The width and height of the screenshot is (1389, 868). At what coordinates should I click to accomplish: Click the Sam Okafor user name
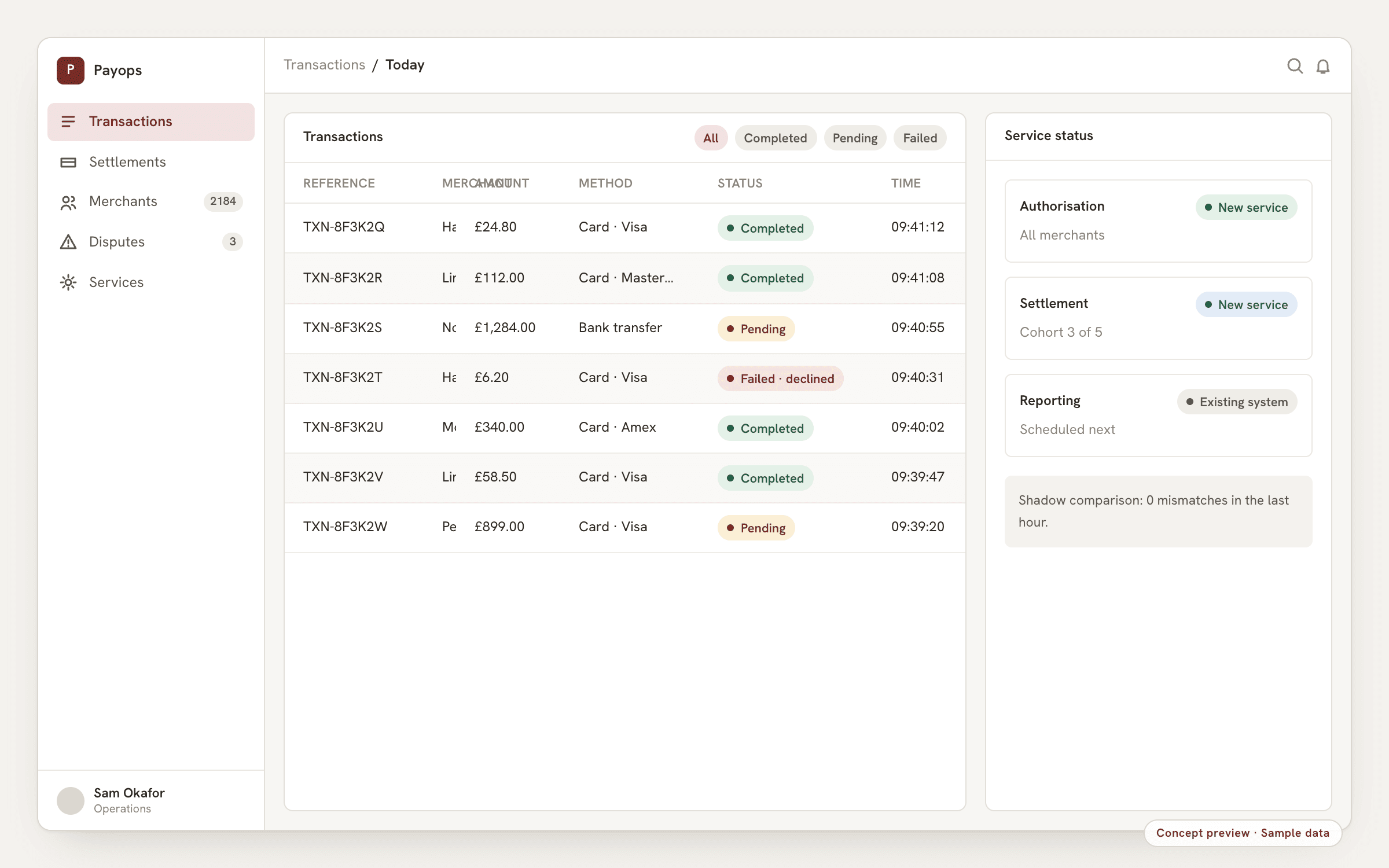pyautogui.click(x=129, y=793)
